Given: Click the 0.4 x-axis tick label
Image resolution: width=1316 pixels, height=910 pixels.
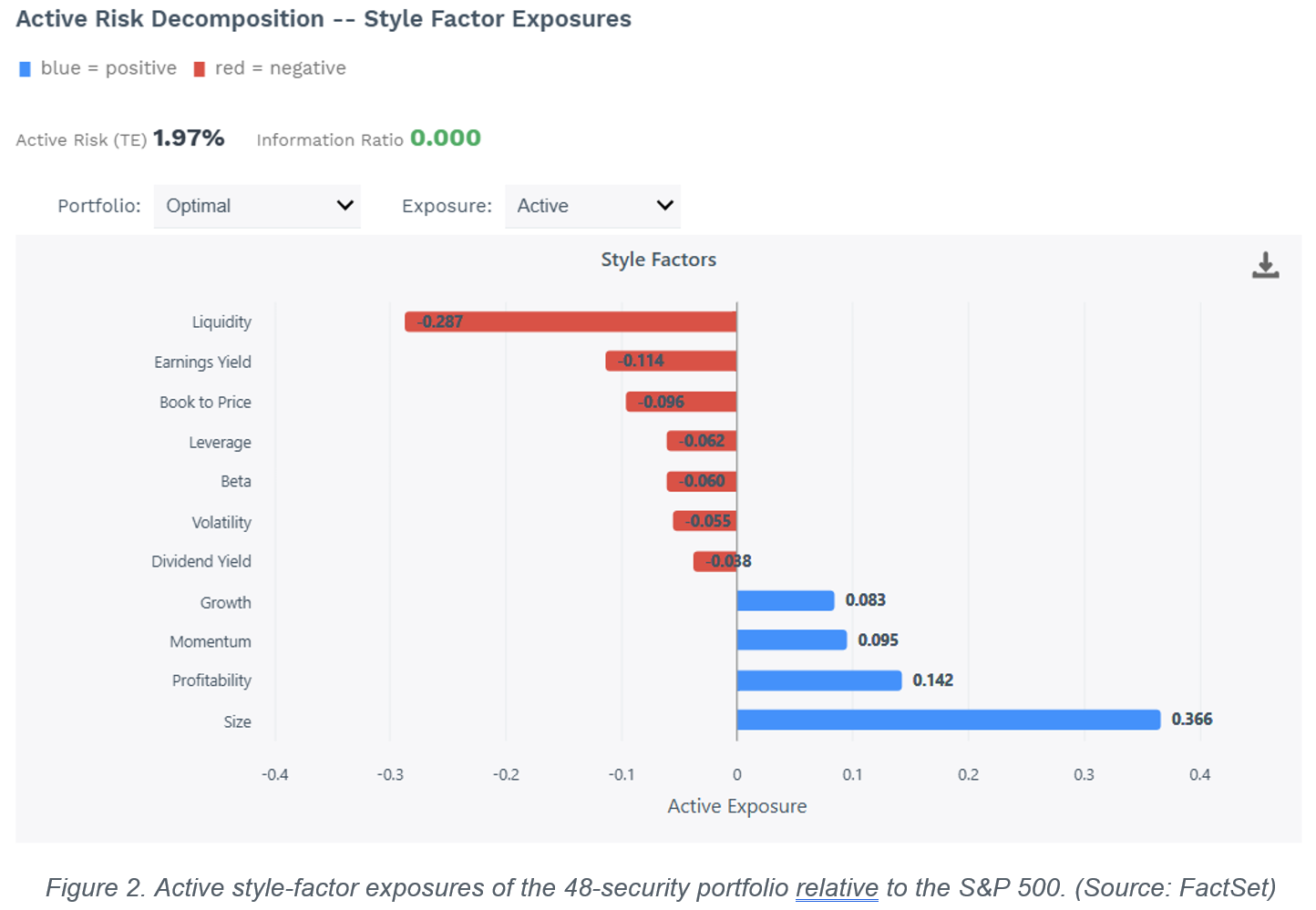Looking at the screenshot, I should pyautogui.click(x=1200, y=775).
